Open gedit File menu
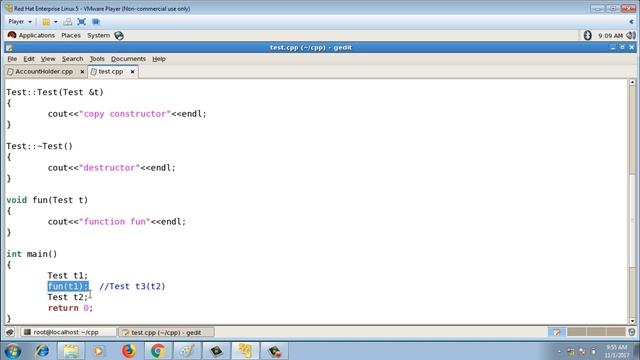This screenshot has width=640, height=360. tap(12, 59)
